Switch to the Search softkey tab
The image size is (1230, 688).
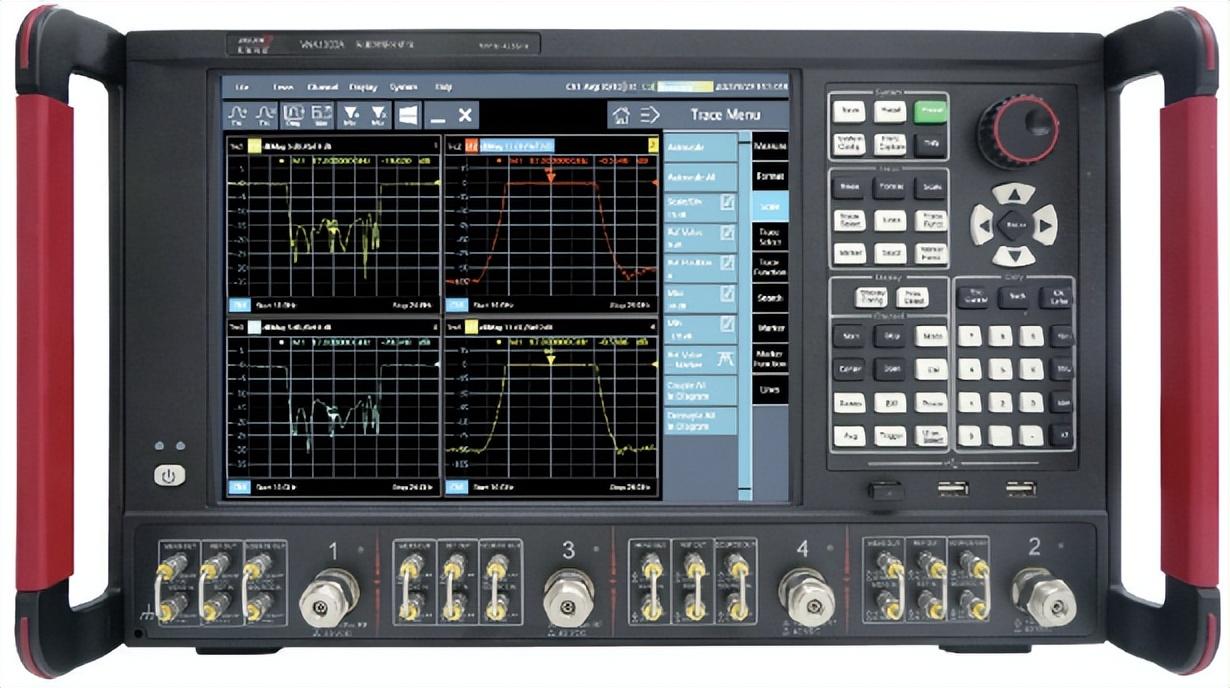(770, 298)
